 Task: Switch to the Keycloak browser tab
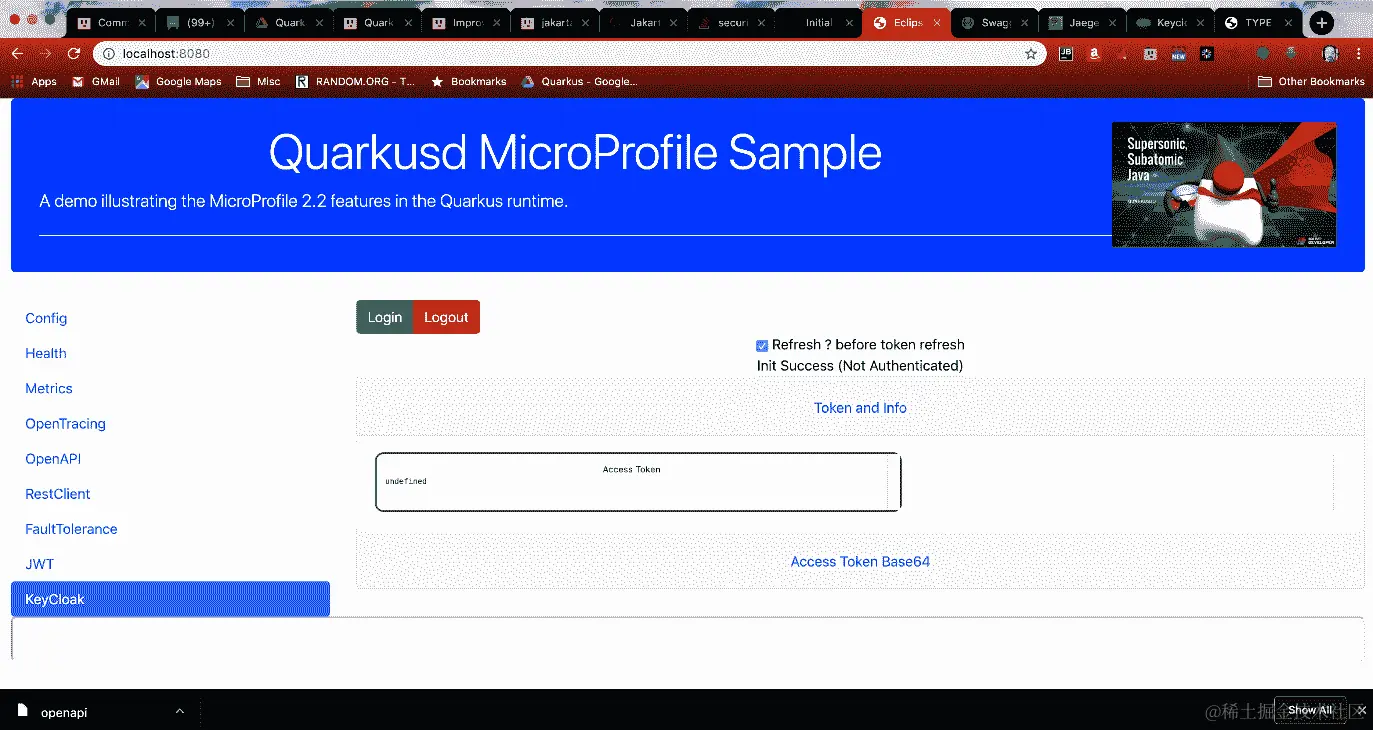click(x=1169, y=23)
